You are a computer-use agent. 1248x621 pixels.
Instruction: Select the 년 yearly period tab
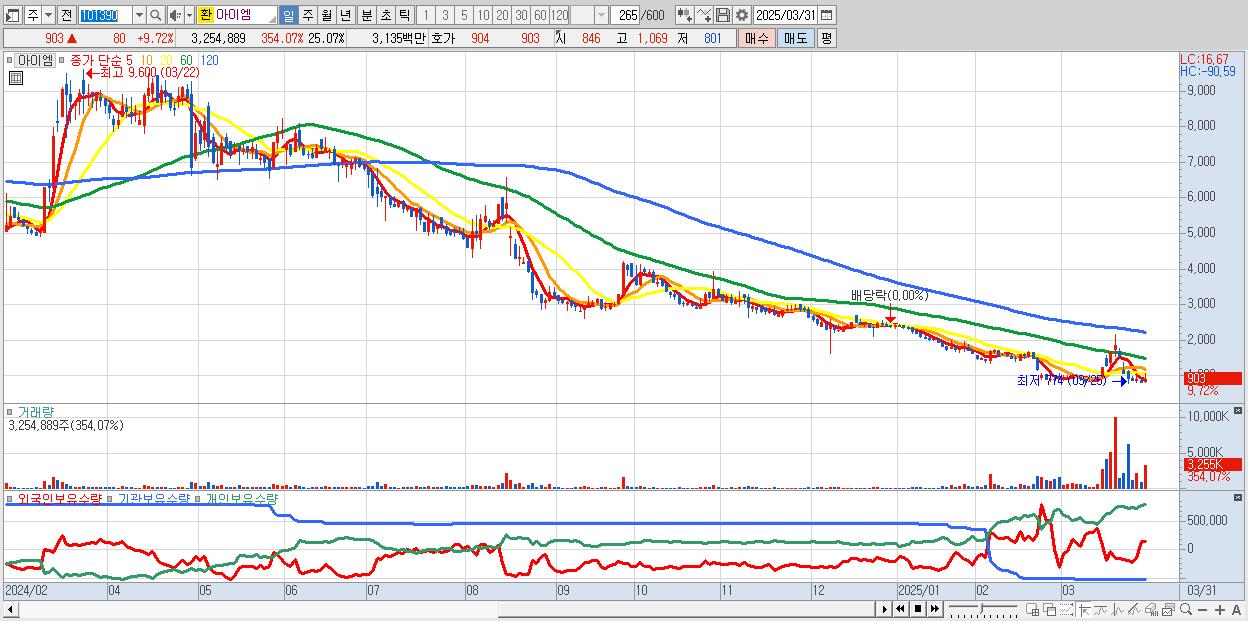345,15
